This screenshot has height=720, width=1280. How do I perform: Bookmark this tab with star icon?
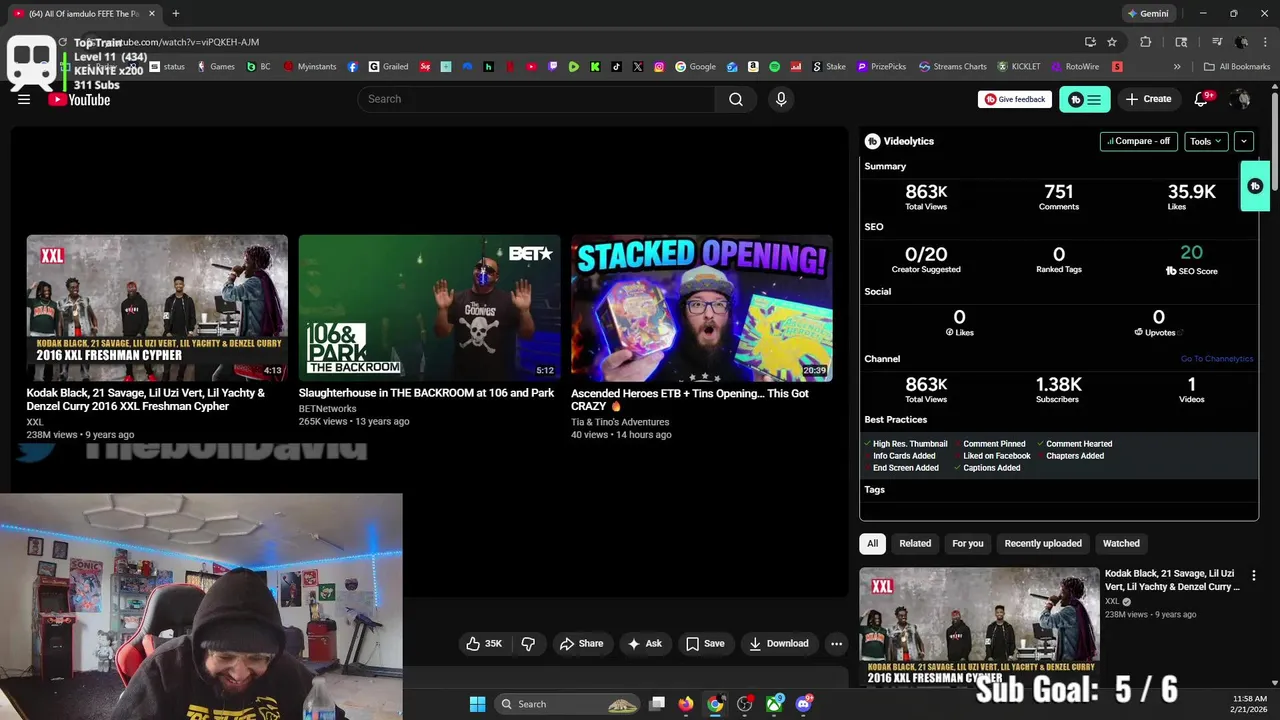[x=1112, y=42]
